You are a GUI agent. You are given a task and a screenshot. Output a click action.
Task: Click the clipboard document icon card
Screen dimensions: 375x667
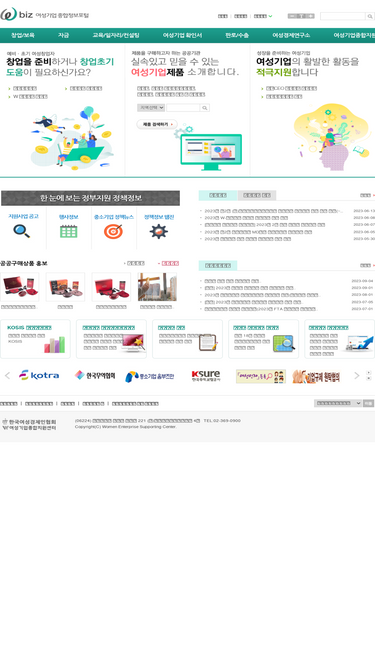(x=188, y=339)
